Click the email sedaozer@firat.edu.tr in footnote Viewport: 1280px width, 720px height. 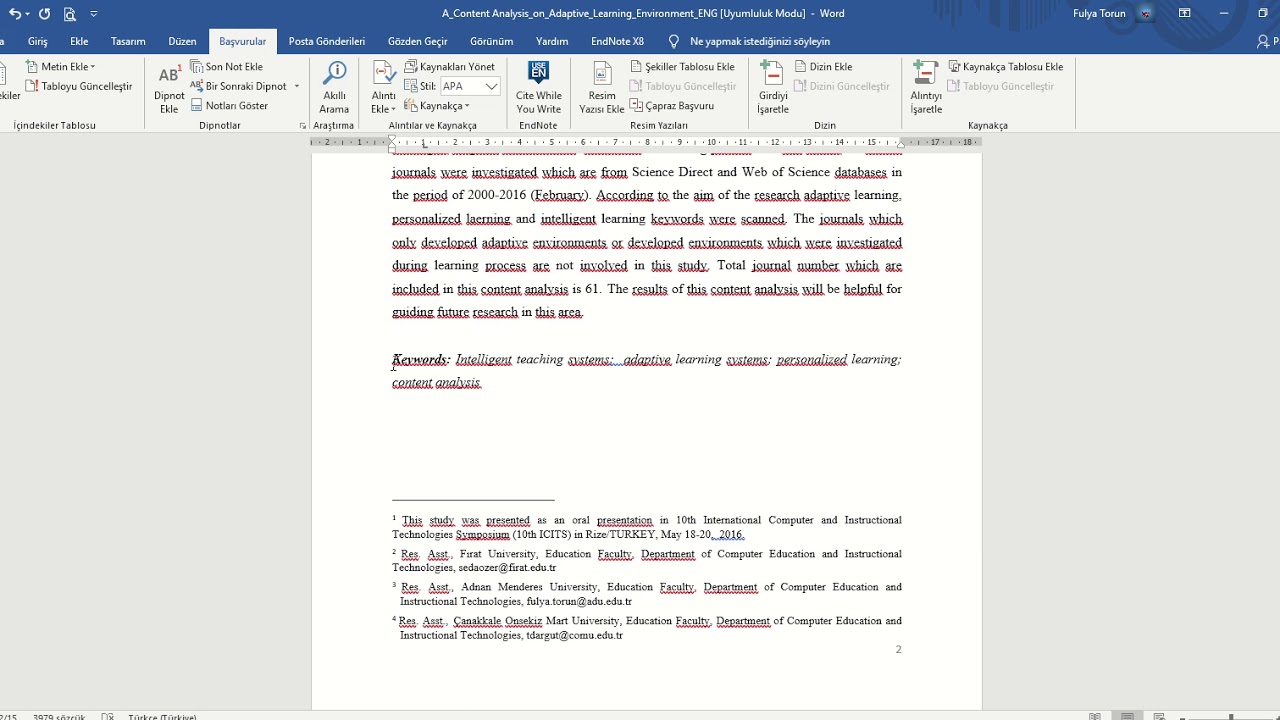tap(507, 568)
